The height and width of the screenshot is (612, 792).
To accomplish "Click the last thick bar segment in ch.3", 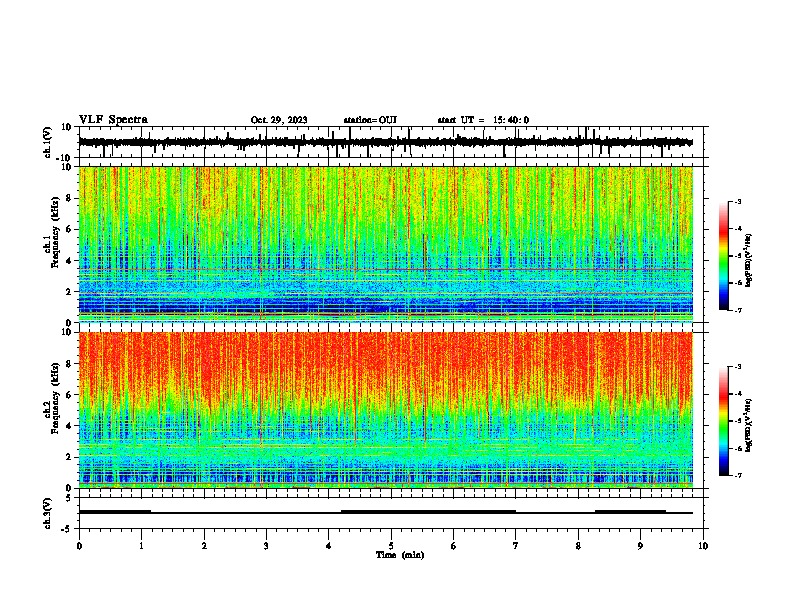I will [x=630, y=512].
